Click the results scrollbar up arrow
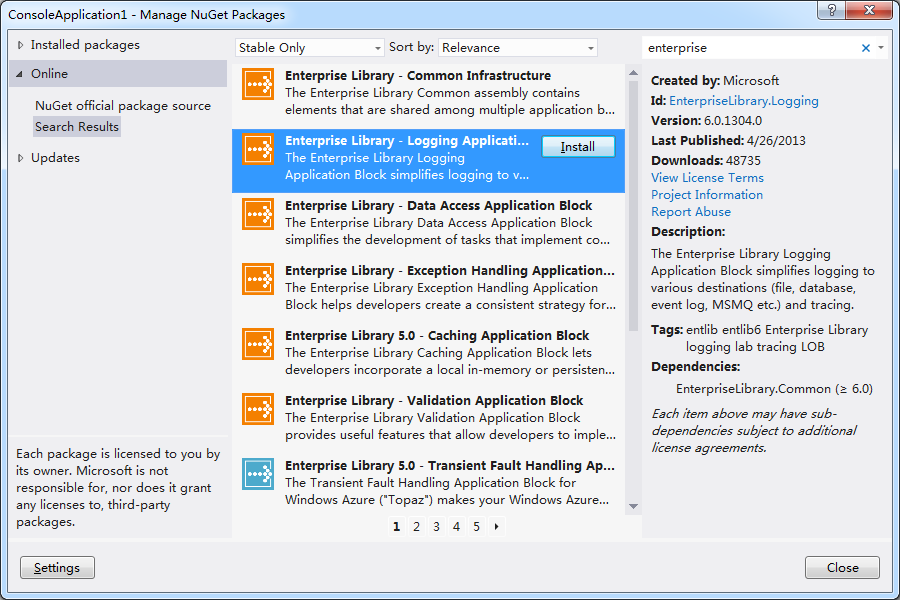Screen dimensions: 900x600 pyautogui.click(x=634, y=73)
